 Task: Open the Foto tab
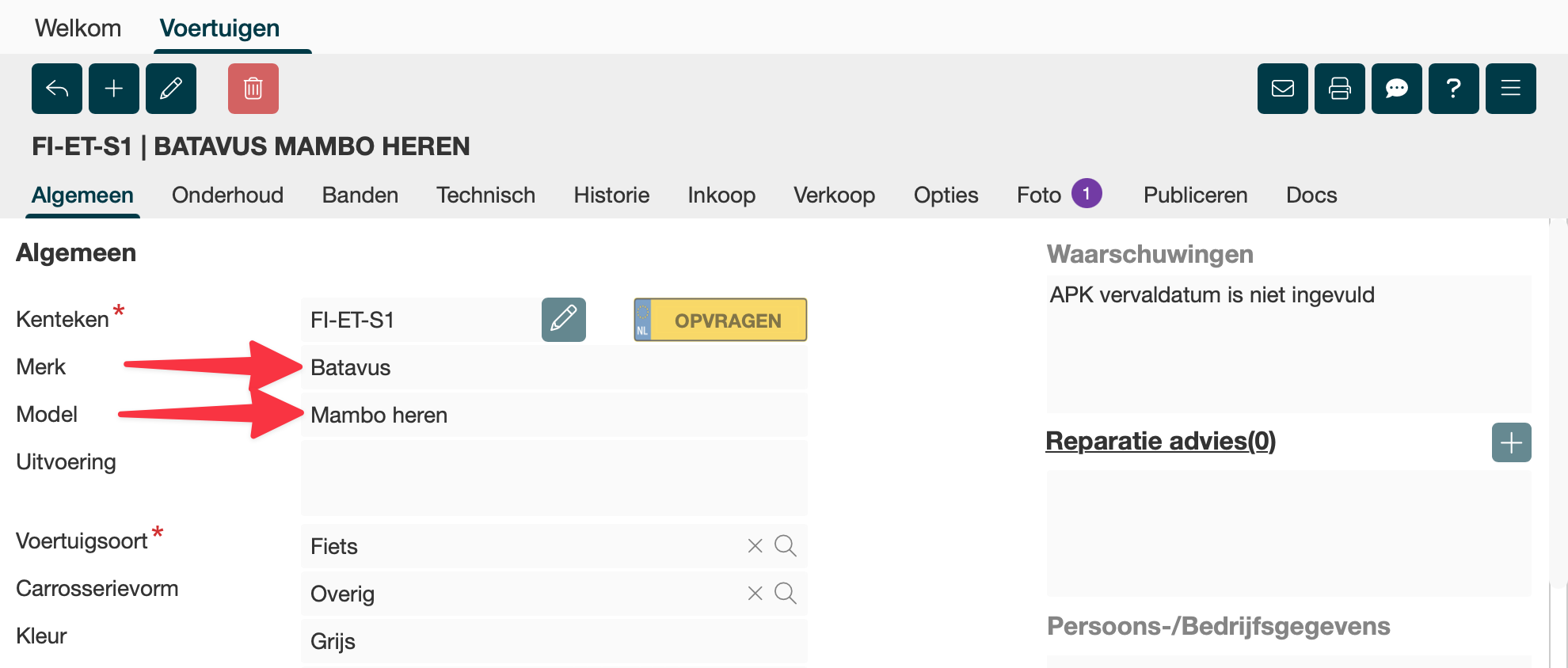(1039, 195)
